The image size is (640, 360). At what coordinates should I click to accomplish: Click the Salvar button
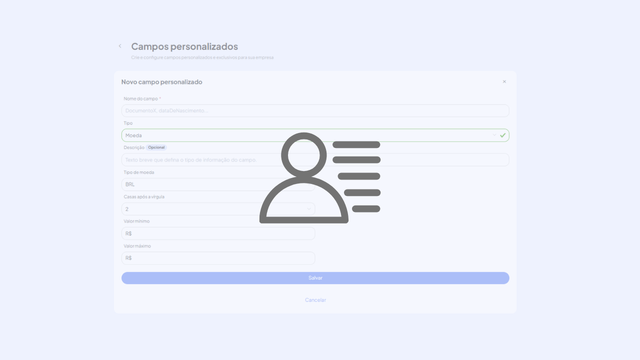click(x=315, y=278)
